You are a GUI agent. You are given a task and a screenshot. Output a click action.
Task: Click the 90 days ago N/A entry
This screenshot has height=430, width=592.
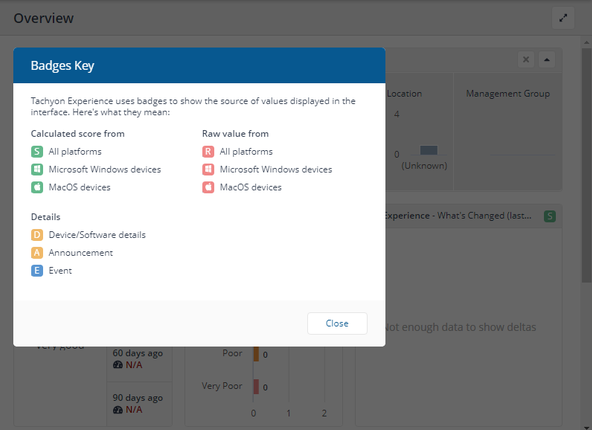138,404
